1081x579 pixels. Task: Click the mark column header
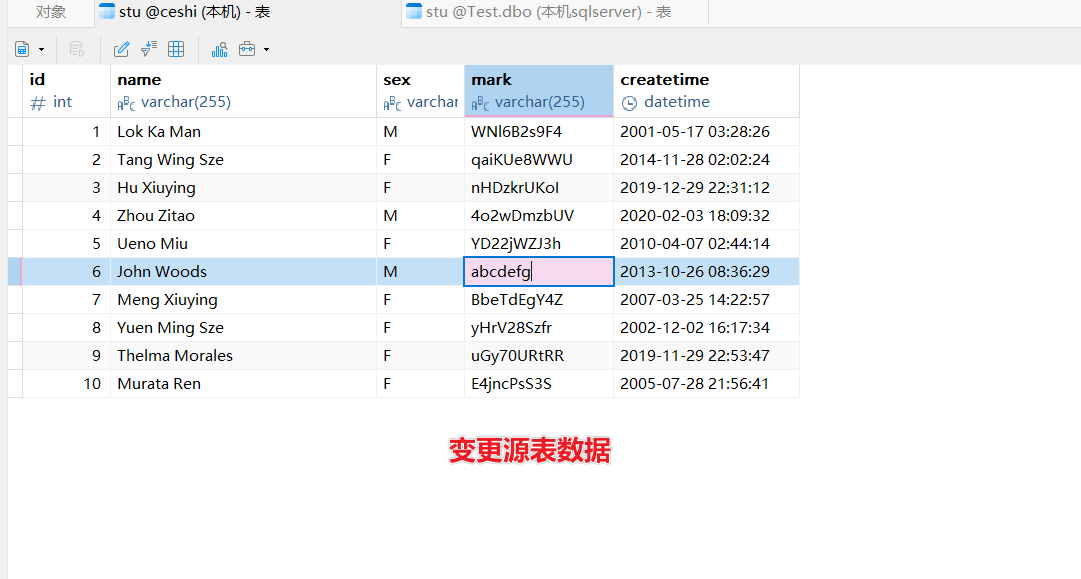pyautogui.click(x=490, y=79)
